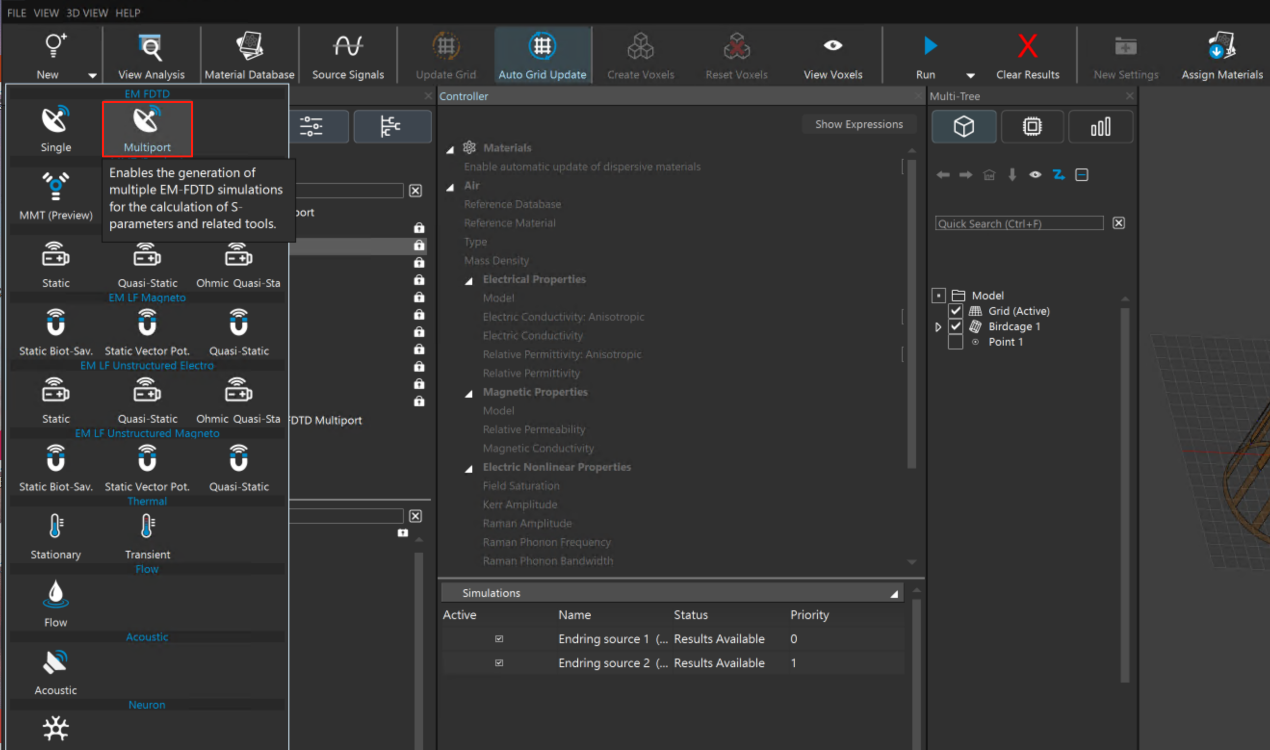1270x750 pixels.
Task: Open the FILE menu
Action: (17, 13)
